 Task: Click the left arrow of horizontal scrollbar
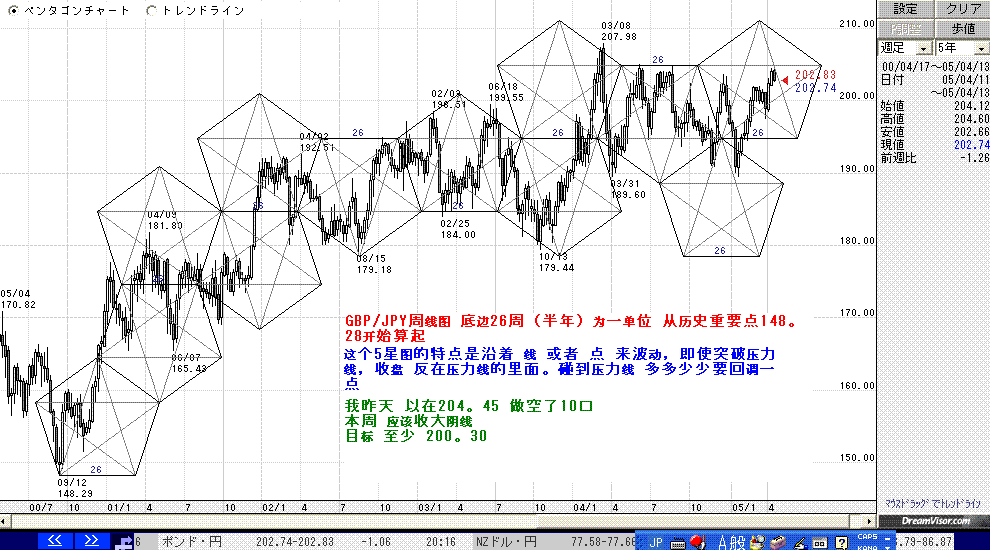pyautogui.click(x=5, y=521)
